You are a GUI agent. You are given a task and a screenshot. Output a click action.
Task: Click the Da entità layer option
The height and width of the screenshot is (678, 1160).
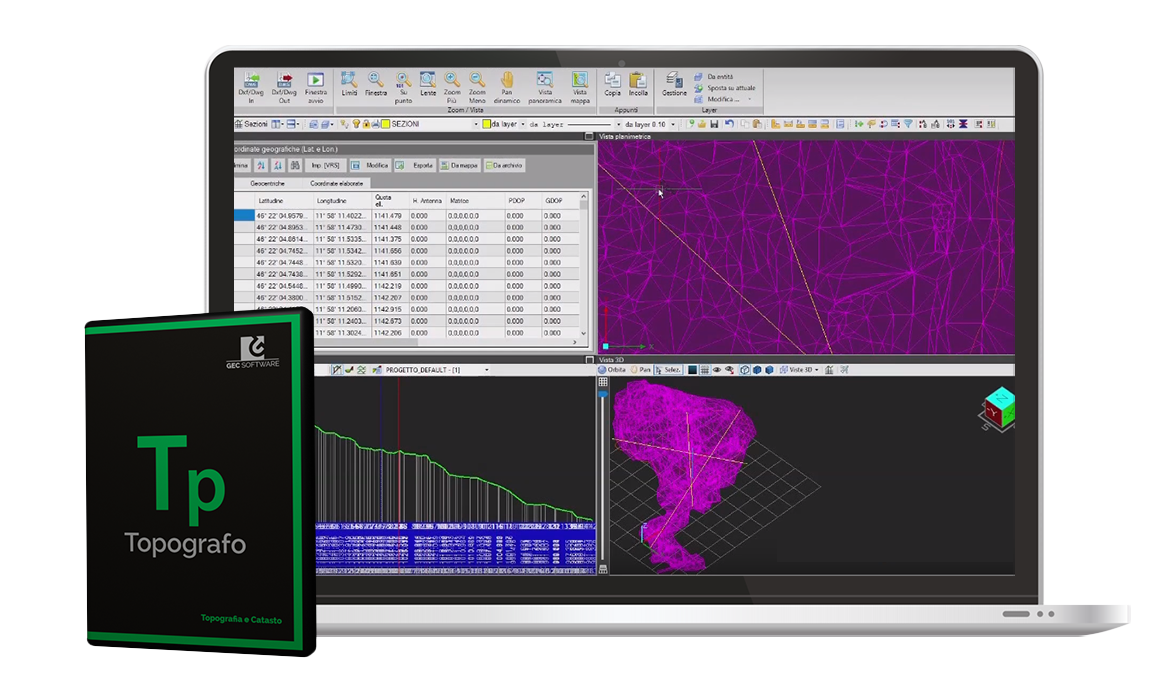point(714,76)
